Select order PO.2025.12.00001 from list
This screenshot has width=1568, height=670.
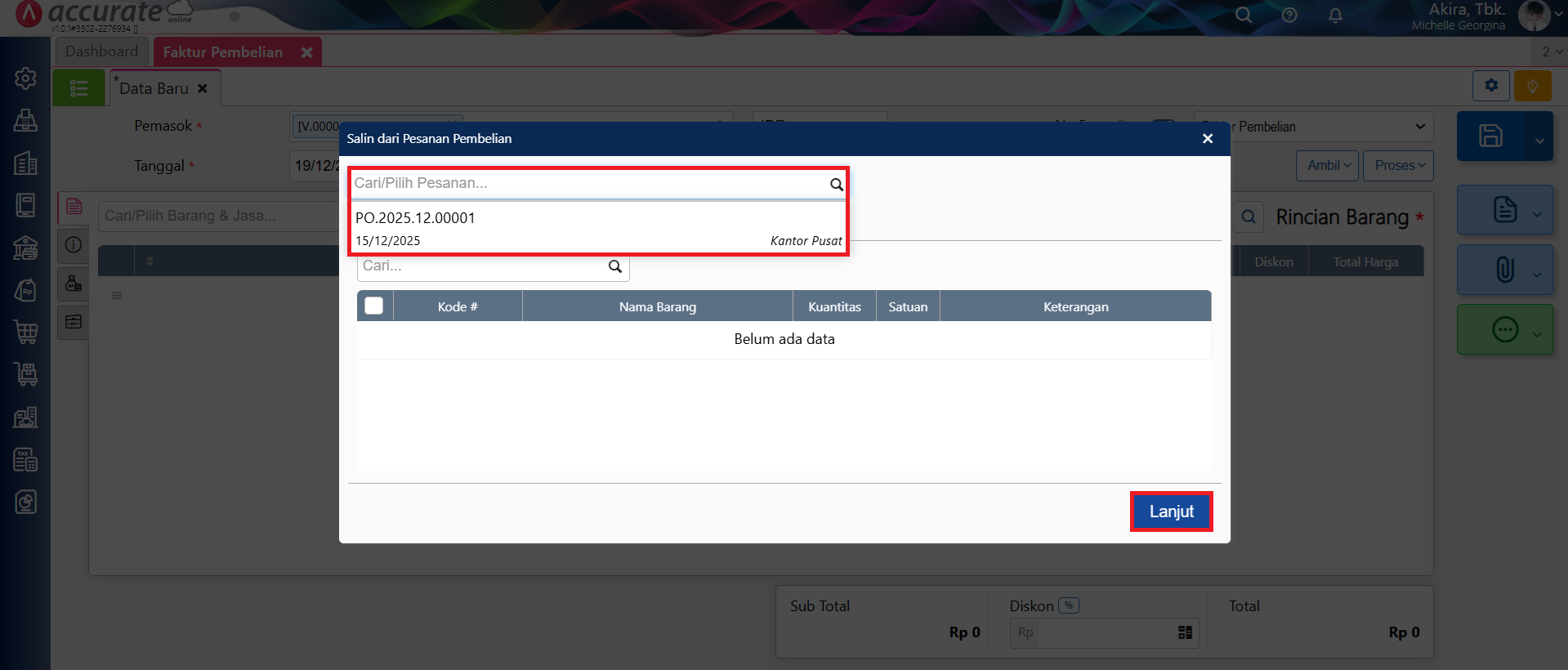598,228
